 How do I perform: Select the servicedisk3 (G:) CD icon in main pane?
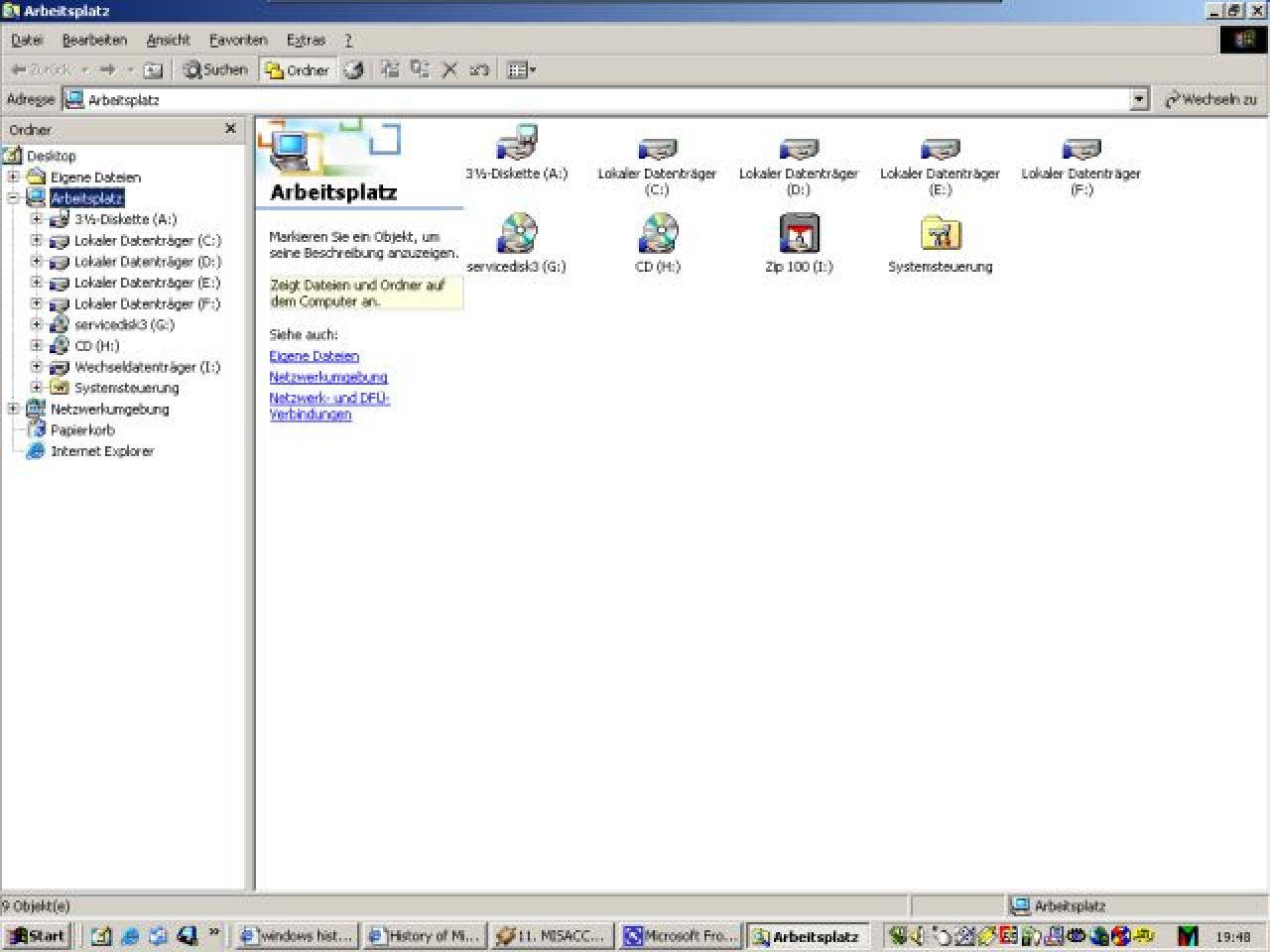point(516,233)
